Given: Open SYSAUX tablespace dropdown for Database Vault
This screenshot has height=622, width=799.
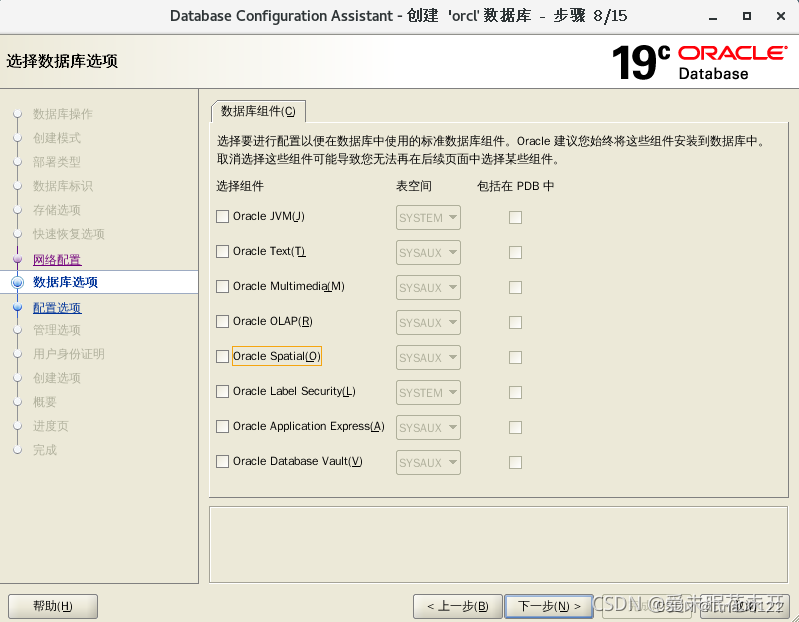Looking at the screenshot, I should 428,463.
